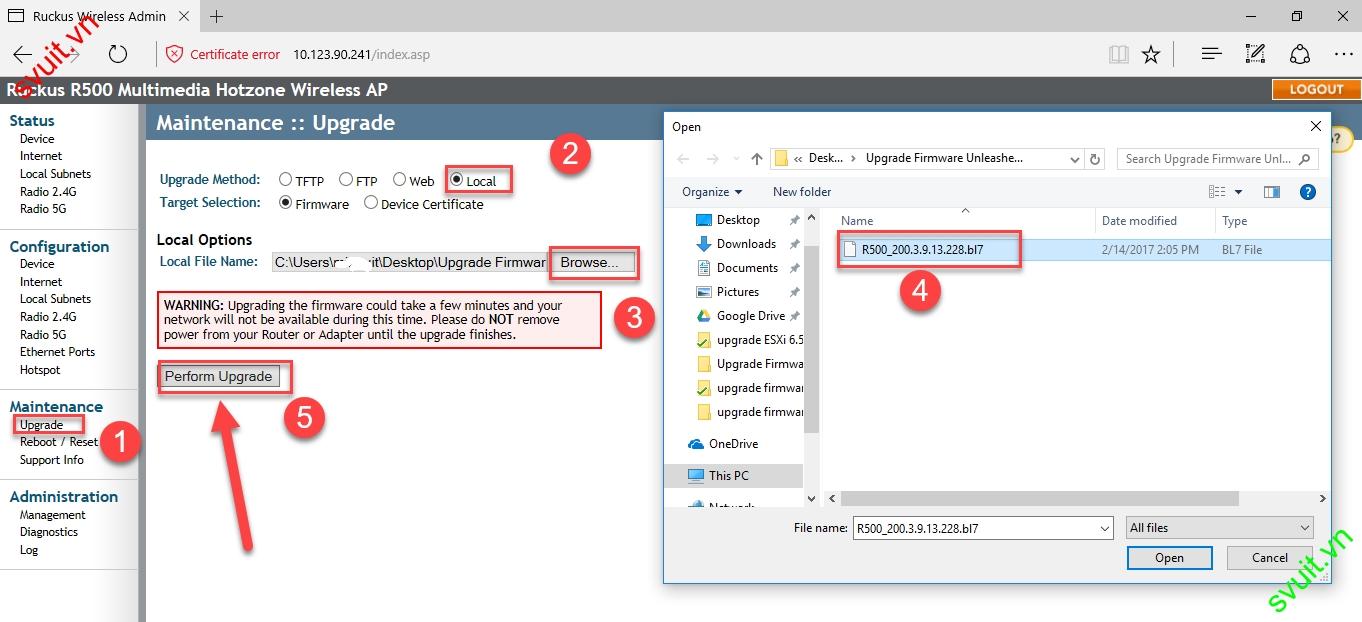The width and height of the screenshot is (1362, 622).
Task: Open Status Device page
Action: (37, 139)
